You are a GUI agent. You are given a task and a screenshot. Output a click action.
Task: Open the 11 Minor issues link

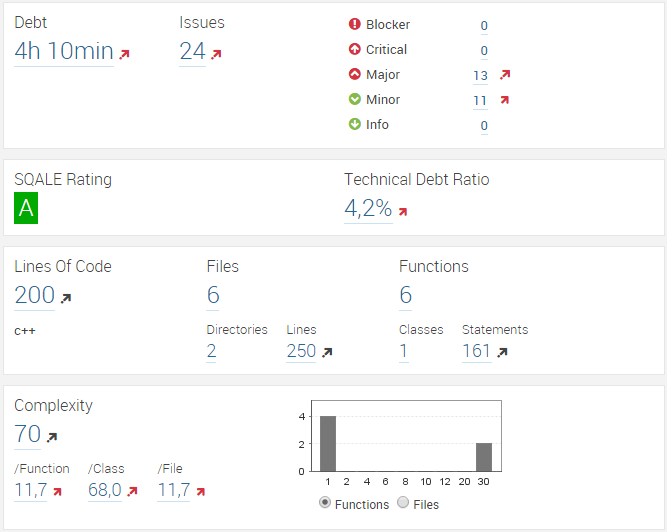click(x=480, y=101)
